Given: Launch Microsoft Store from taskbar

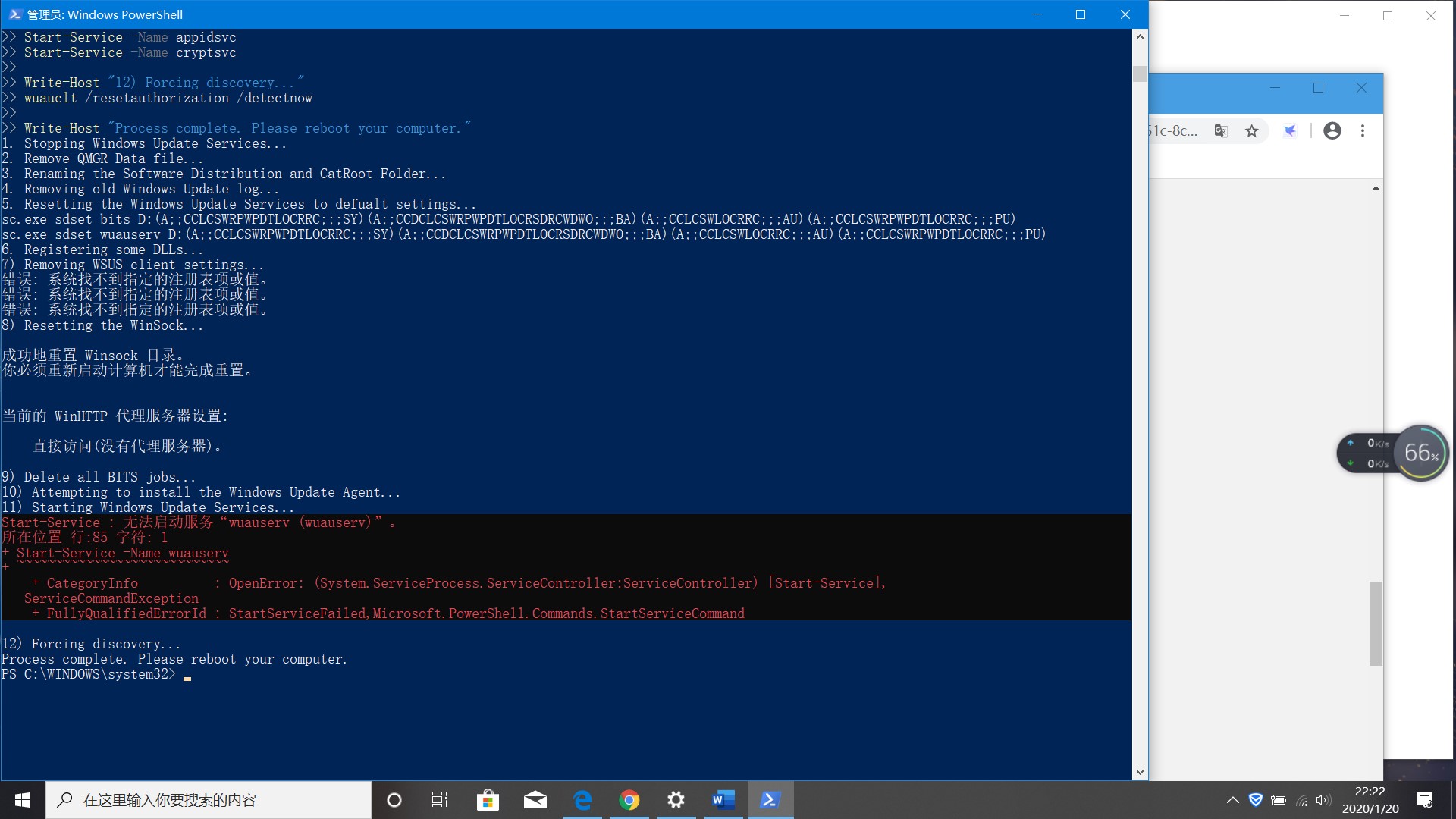Looking at the screenshot, I should pyautogui.click(x=488, y=800).
